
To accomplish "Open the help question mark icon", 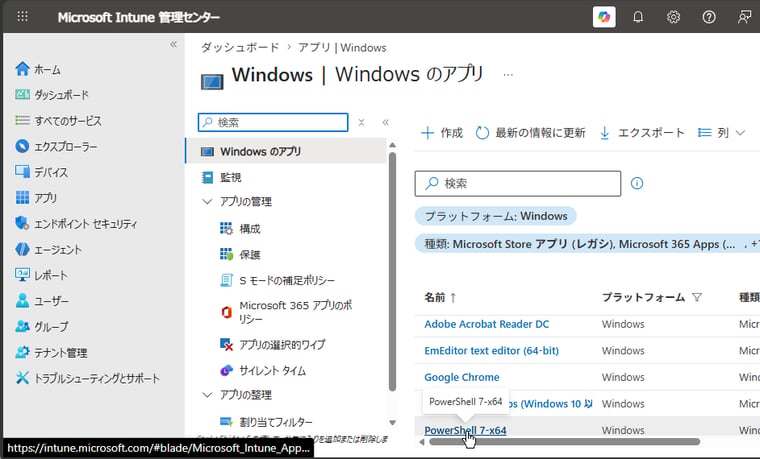I will pos(709,17).
